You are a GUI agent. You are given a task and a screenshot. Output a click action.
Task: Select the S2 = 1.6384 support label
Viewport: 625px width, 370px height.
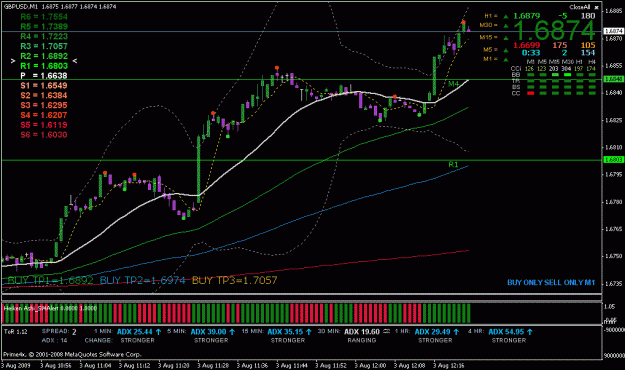[44, 96]
